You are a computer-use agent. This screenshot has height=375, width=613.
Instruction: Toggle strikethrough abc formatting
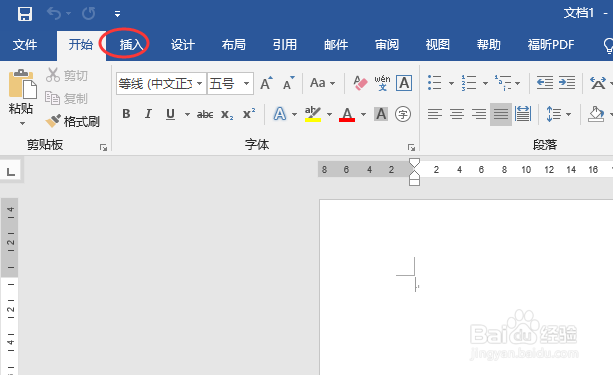pos(205,115)
